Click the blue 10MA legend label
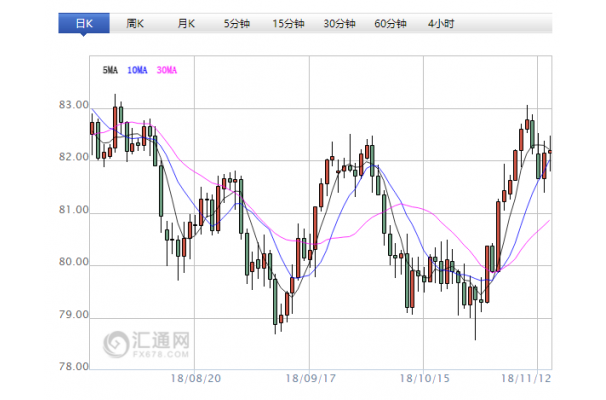Viewport: 606px width, 400px height. pyautogui.click(x=137, y=70)
